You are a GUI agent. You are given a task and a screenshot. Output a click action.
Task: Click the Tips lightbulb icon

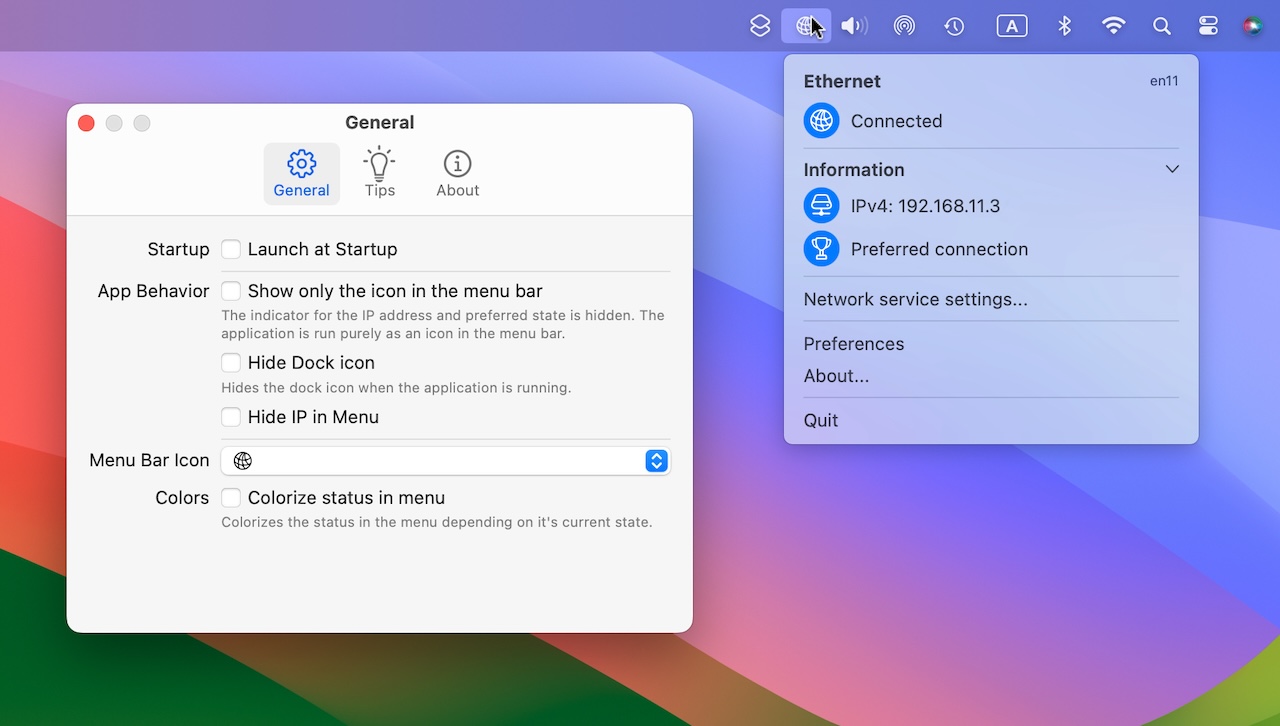click(379, 163)
